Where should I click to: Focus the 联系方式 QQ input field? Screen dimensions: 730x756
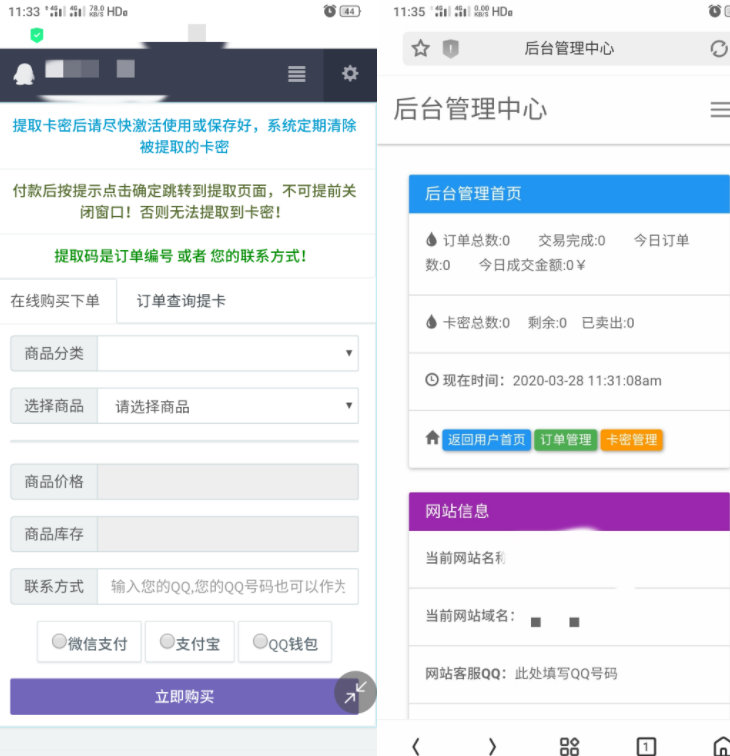tap(228, 586)
